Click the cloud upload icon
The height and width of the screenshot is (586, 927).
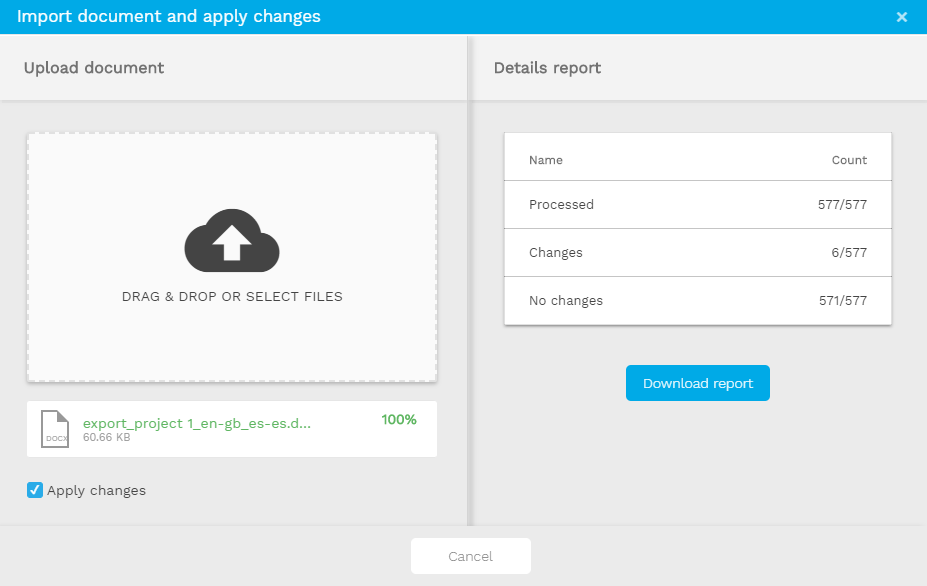point(231,240)
